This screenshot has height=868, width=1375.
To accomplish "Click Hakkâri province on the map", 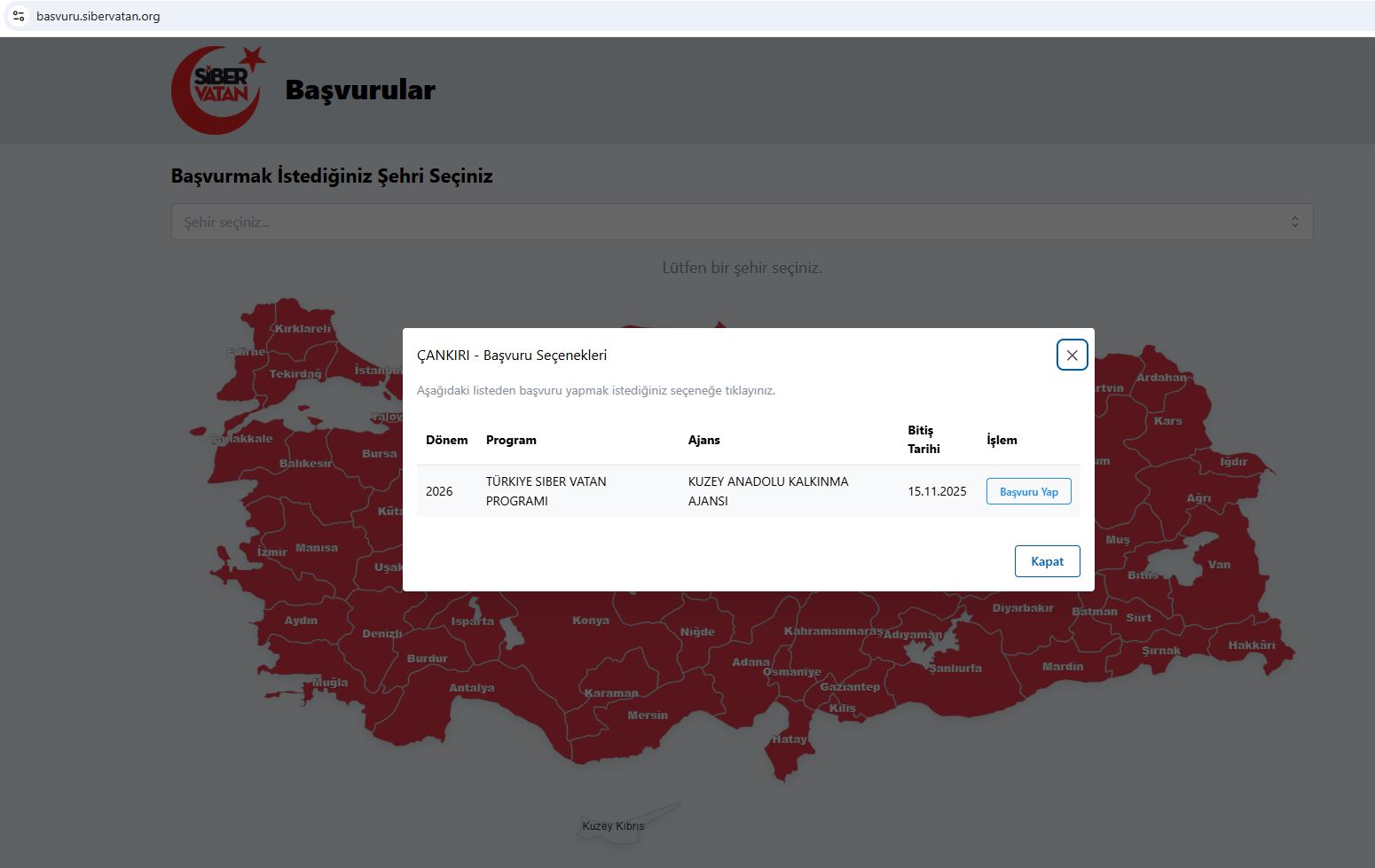I will pyautogui.click(x=1251, y=645).
